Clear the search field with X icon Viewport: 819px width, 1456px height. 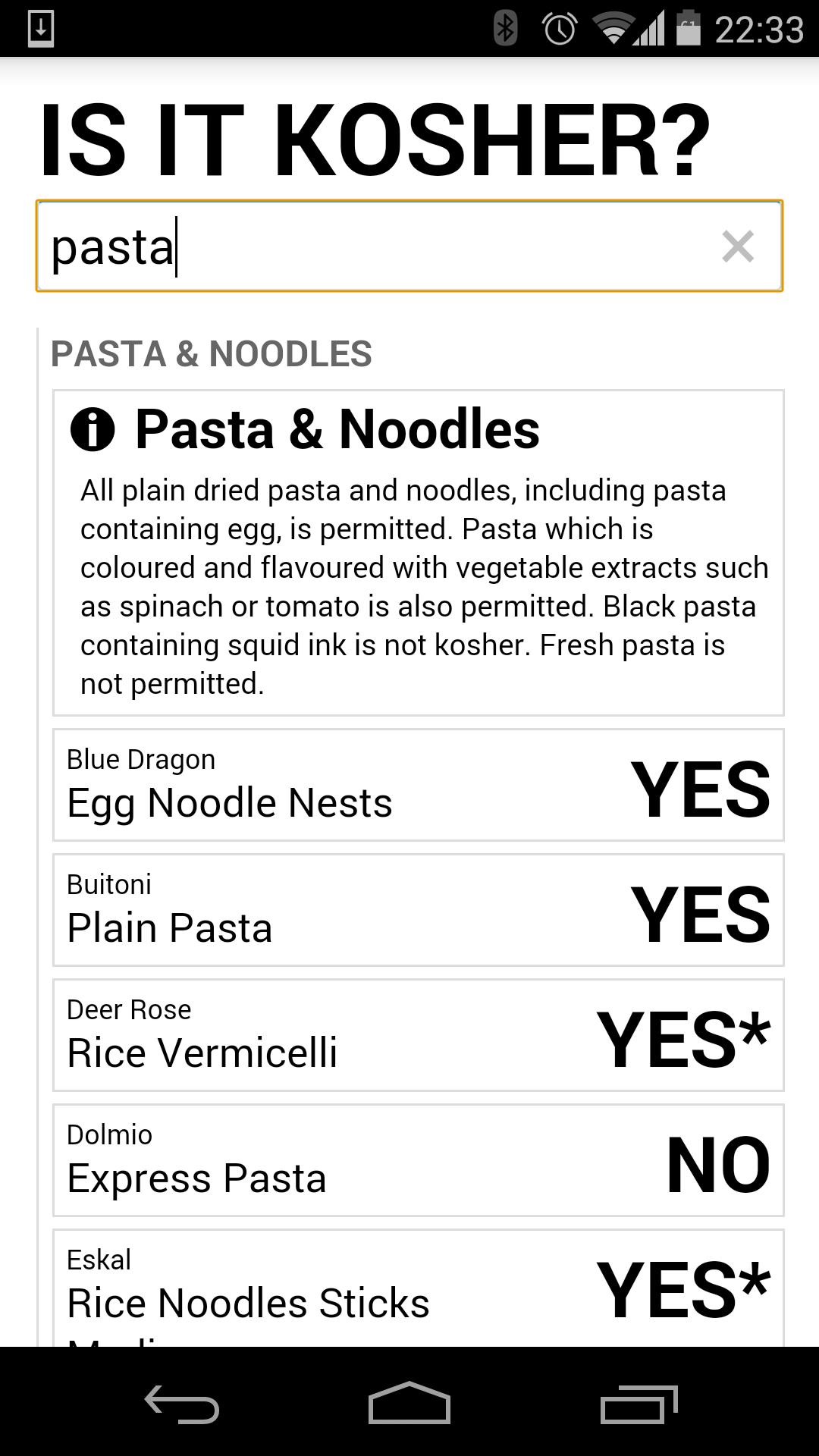pos(738,246)
